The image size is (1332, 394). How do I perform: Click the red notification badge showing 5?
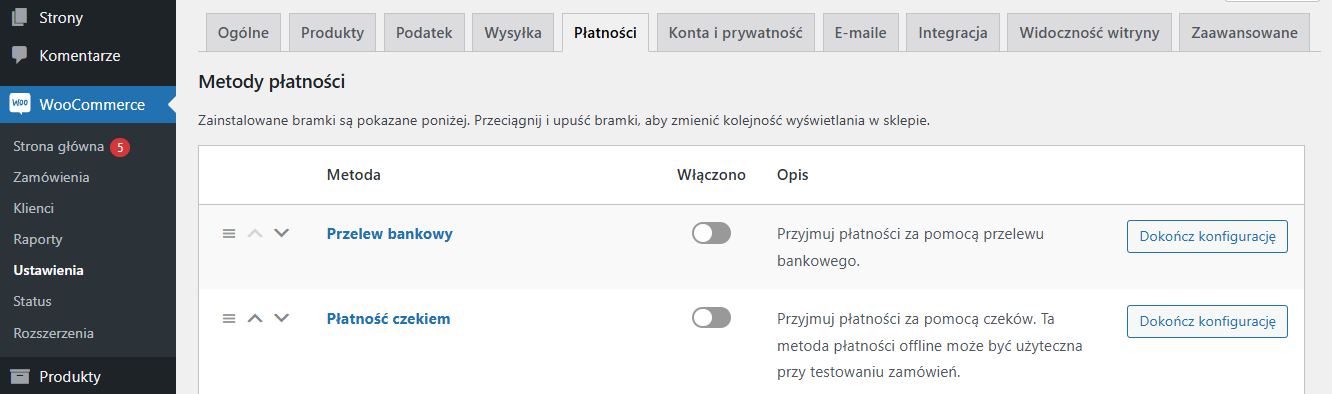point(120,147)
